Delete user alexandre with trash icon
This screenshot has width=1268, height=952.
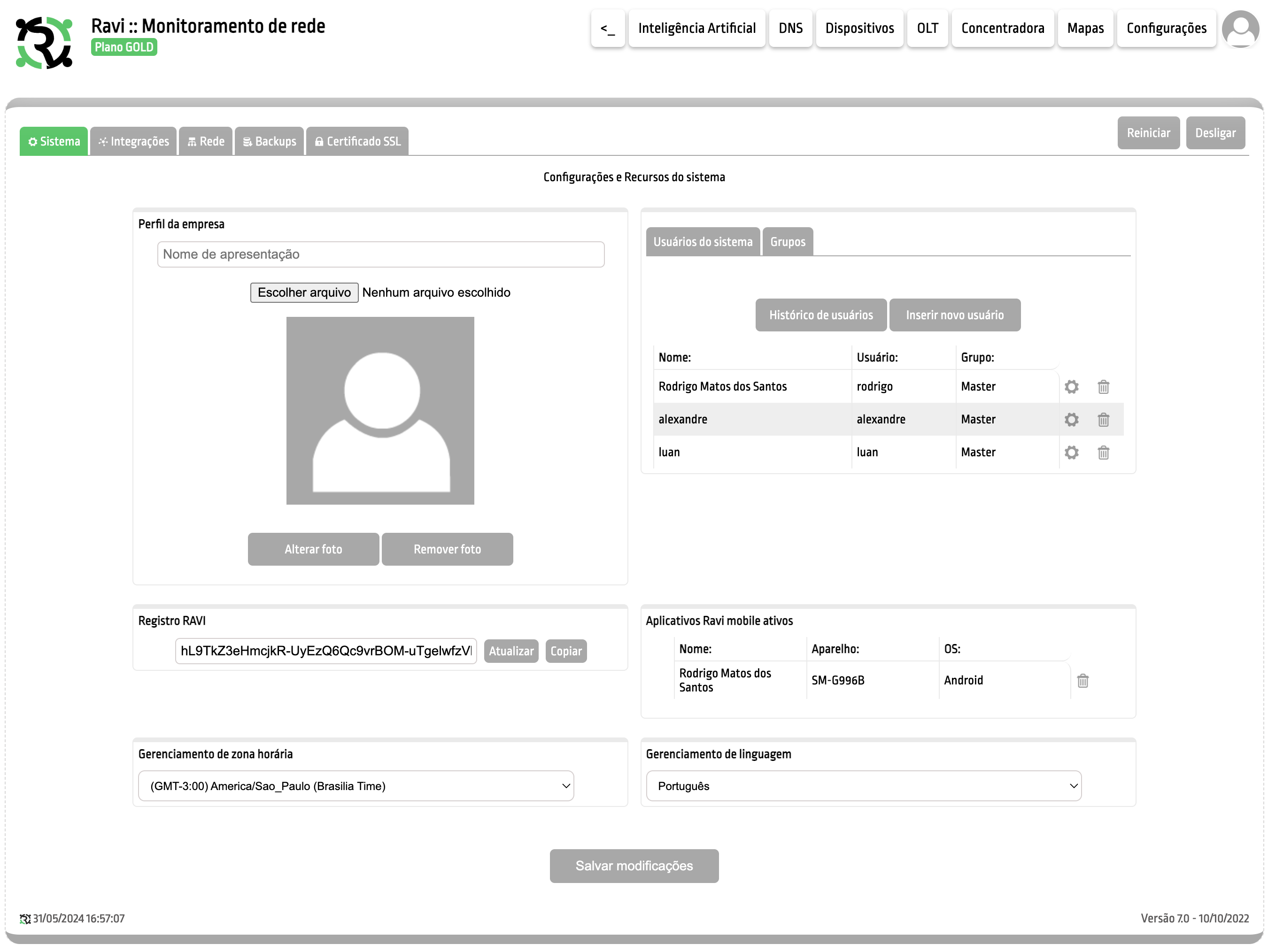(1103, 420)
